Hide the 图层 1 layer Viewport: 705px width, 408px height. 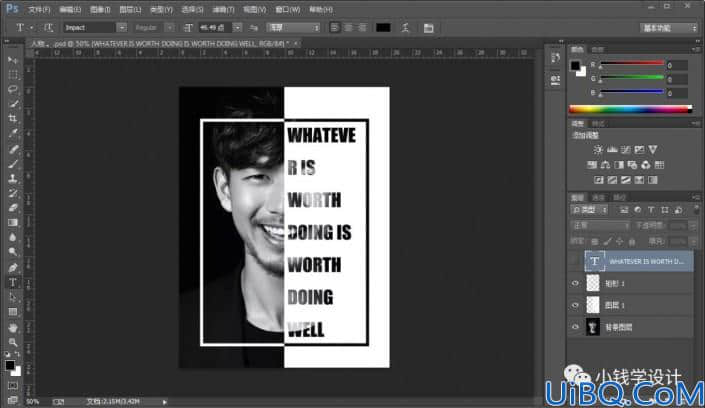click(x=575, y=305)
